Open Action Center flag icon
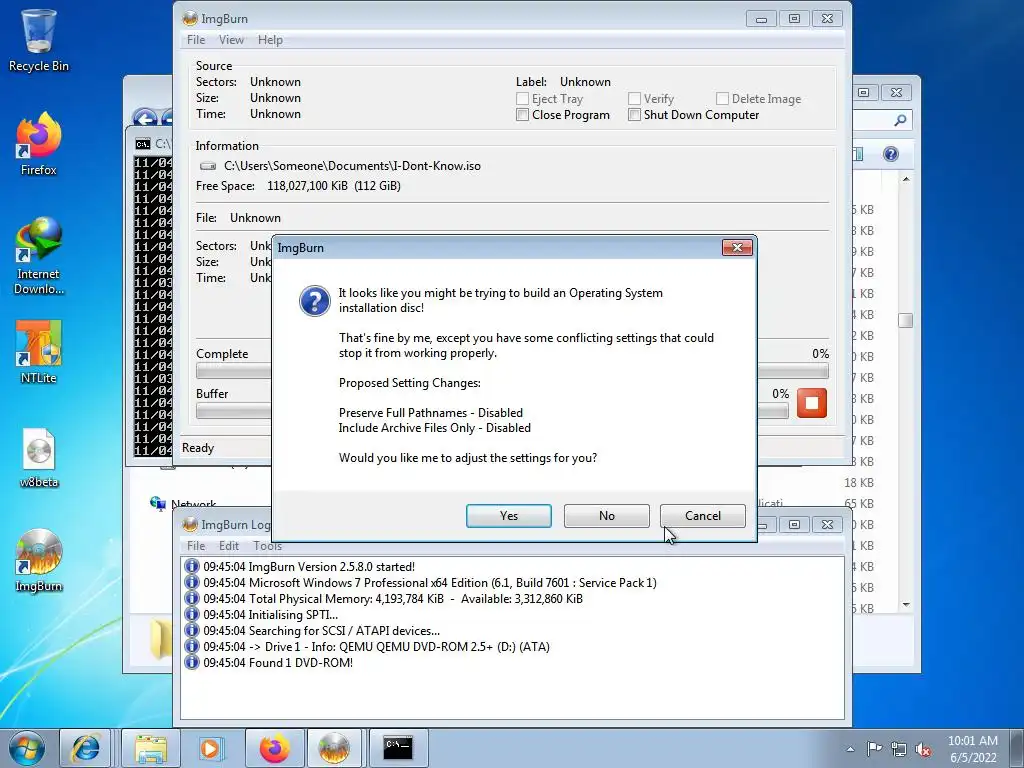The image size is (1024, 768). point(874,749)
